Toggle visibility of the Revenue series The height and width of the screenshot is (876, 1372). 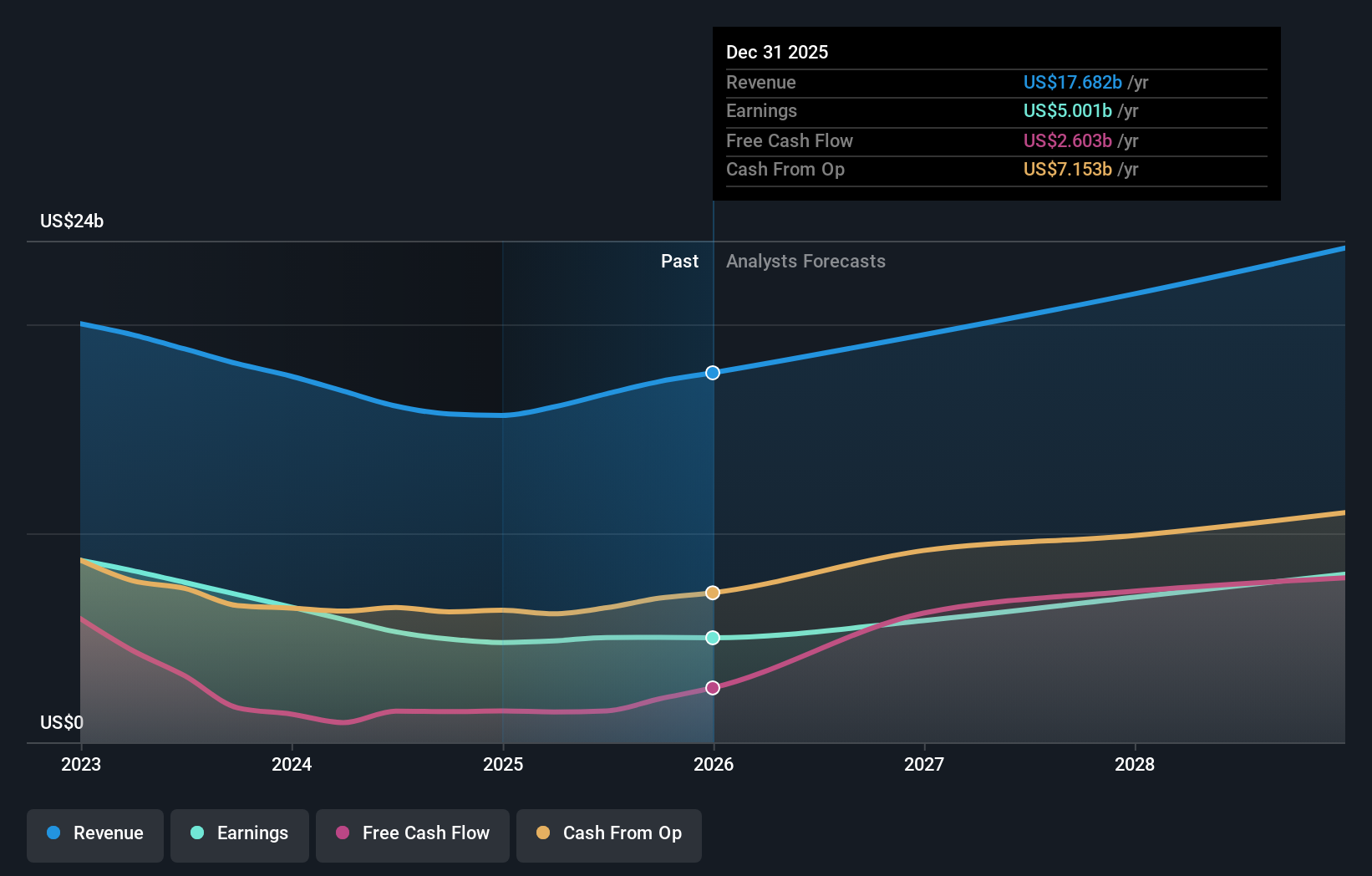tap(94, 833)
